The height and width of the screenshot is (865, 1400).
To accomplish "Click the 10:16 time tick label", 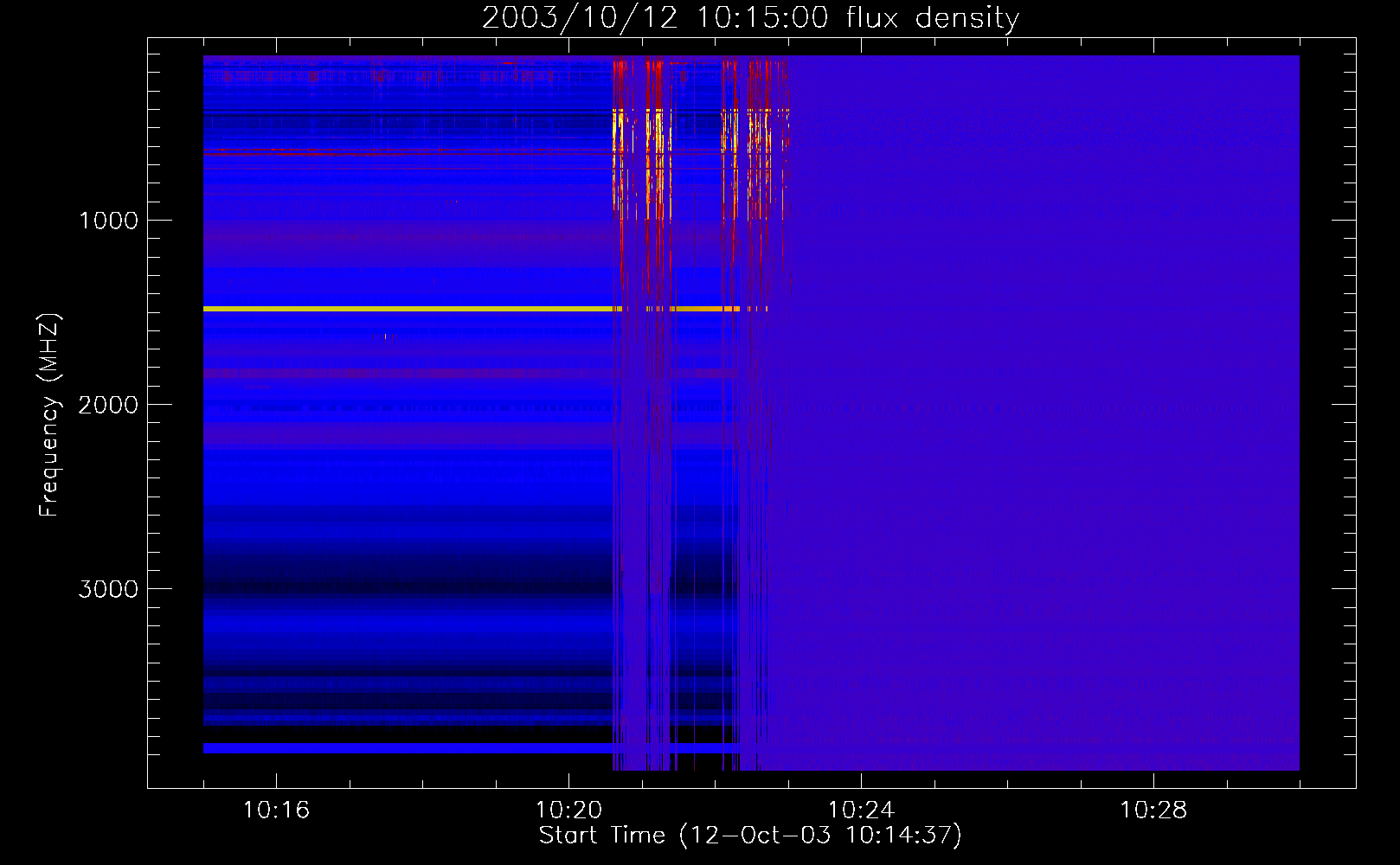I will [x=276, y=810].
